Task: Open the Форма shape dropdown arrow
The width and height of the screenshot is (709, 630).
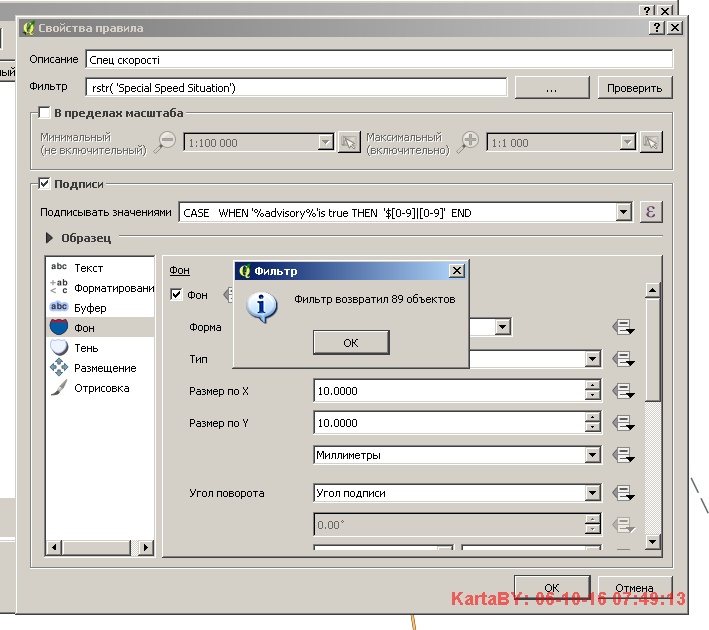Action: coord(502,327)
